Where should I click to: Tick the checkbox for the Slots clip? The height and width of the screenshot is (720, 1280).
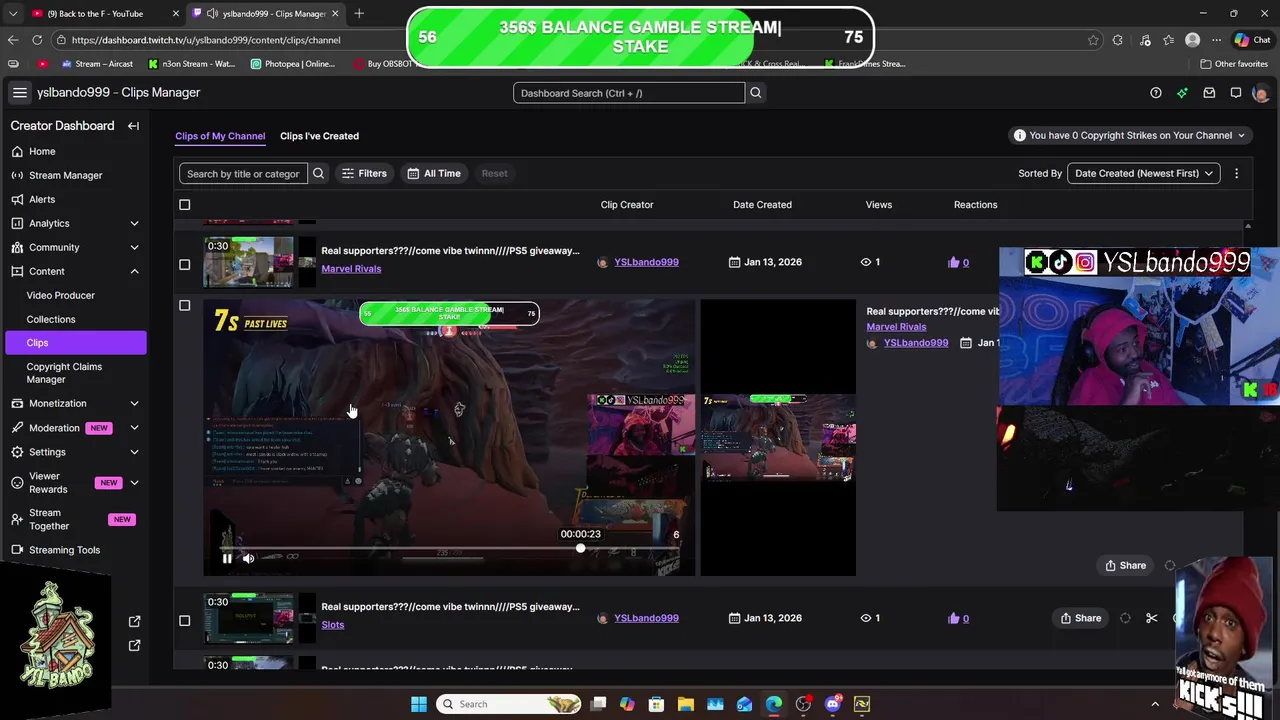pyautogui.click(x=184, y=621)
